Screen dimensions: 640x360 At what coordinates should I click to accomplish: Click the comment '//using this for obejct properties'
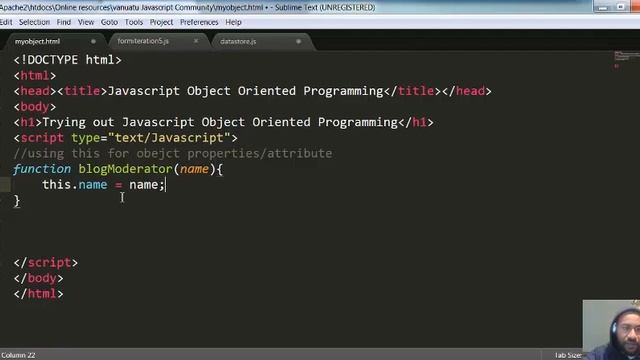click(x=173, y=153)
